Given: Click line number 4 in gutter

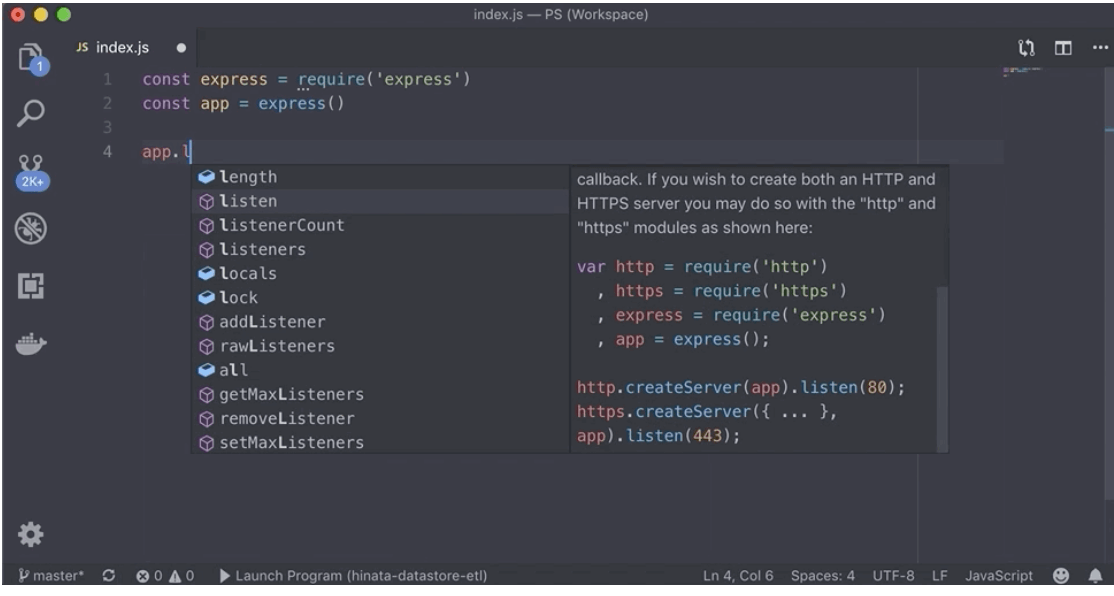Looking at the screenshot, I should pyautogui.click(x=107, y=151).
